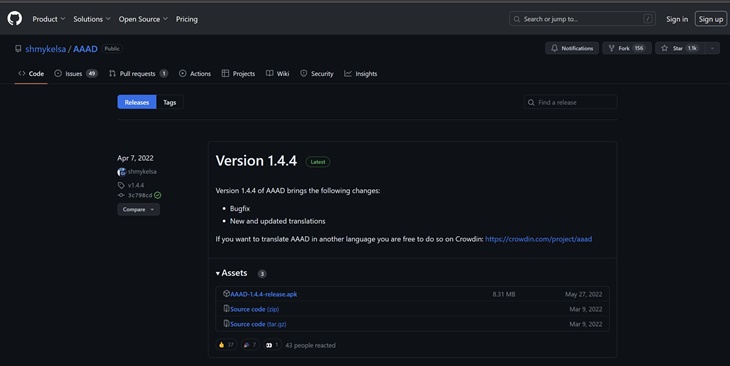This screenshot has width=730, height=366.
Task: Click the Latest badge label
Action: [x=318, y=162]
